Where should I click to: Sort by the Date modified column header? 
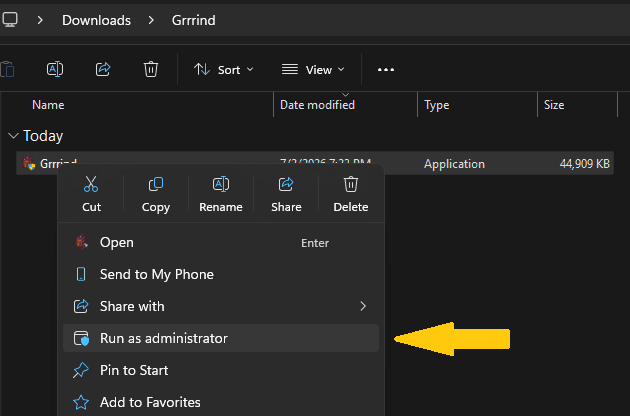pyautogui.click(x=317, y=105)
